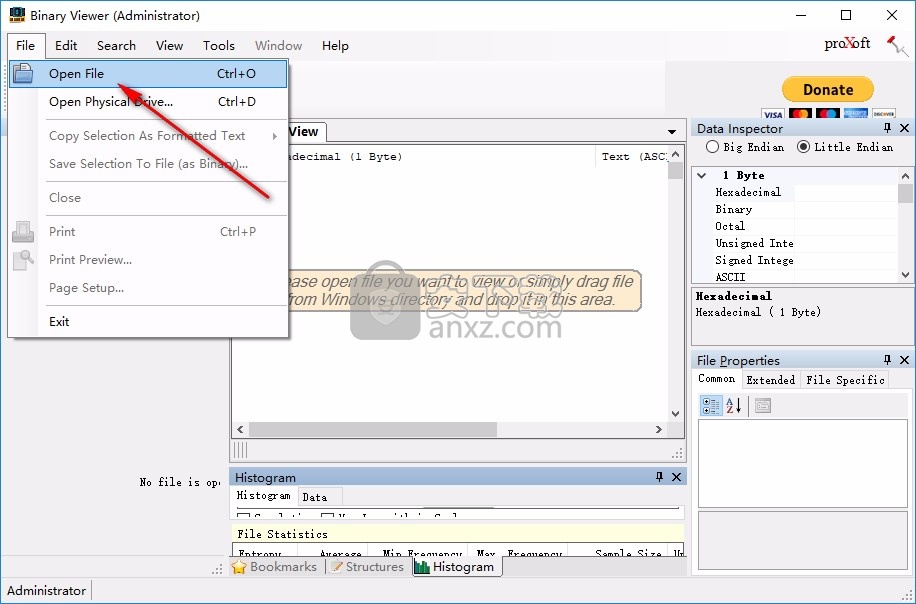Screen dimensions: 916x604
Task: Select the Big Endian radio button
Action: click(712, 147)
